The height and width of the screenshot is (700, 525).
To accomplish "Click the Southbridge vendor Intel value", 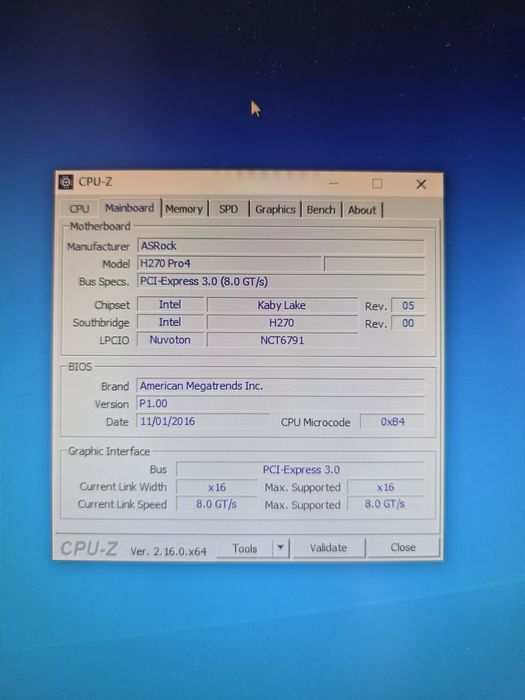I will coord(170,322).
